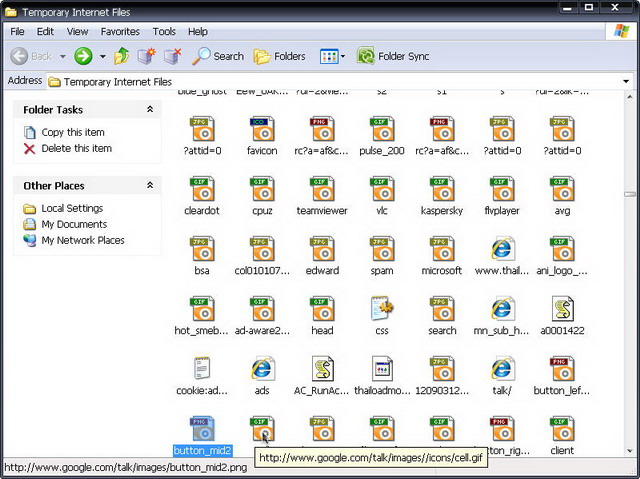
Task: Select the teamviewer GIF file icon
Action: click(x=322, y=189)
